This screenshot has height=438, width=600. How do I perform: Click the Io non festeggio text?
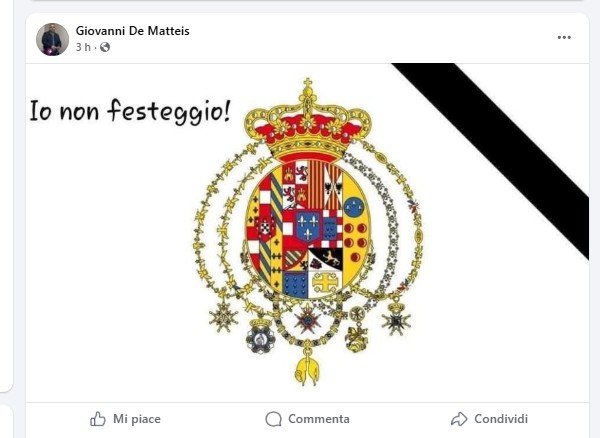point(130,111)
